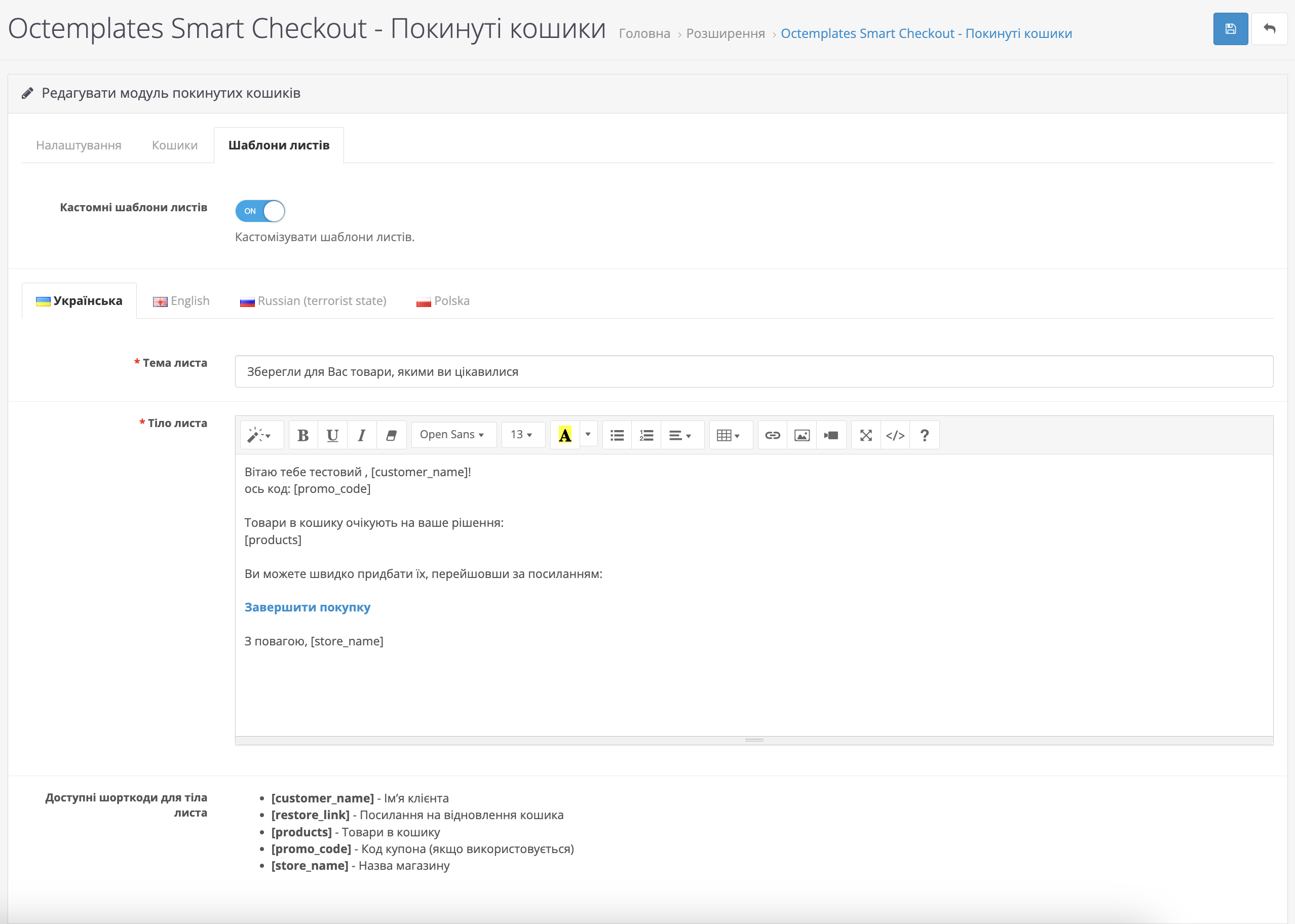Insert a link with chain icon

click(x=772, y=435)
